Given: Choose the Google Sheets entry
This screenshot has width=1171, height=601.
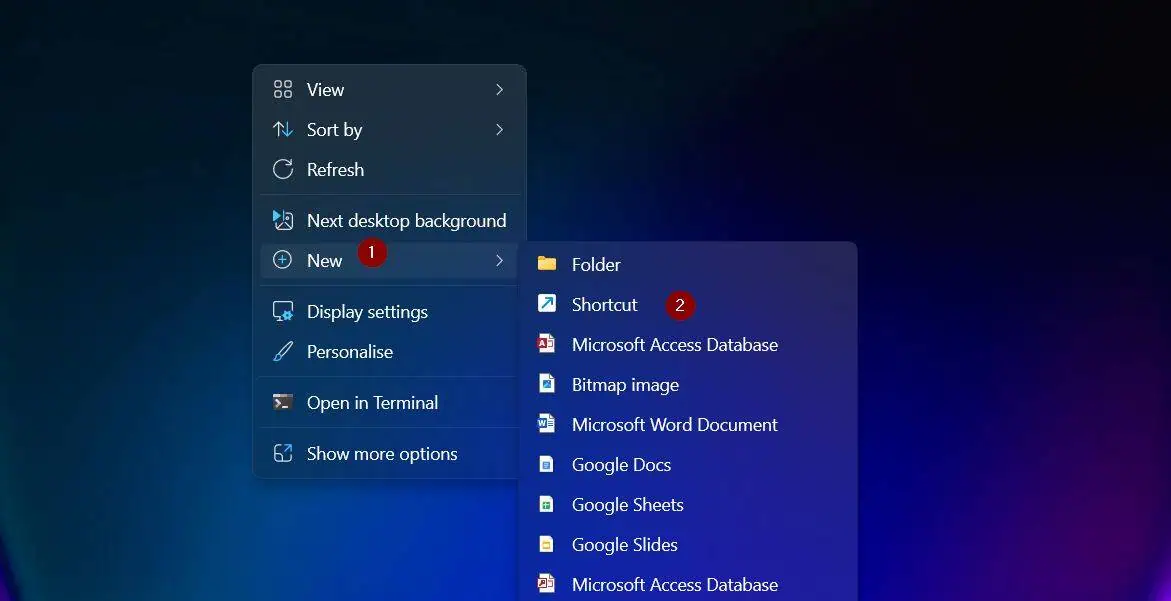Looking at the screenshot, I should pos(688,505).
